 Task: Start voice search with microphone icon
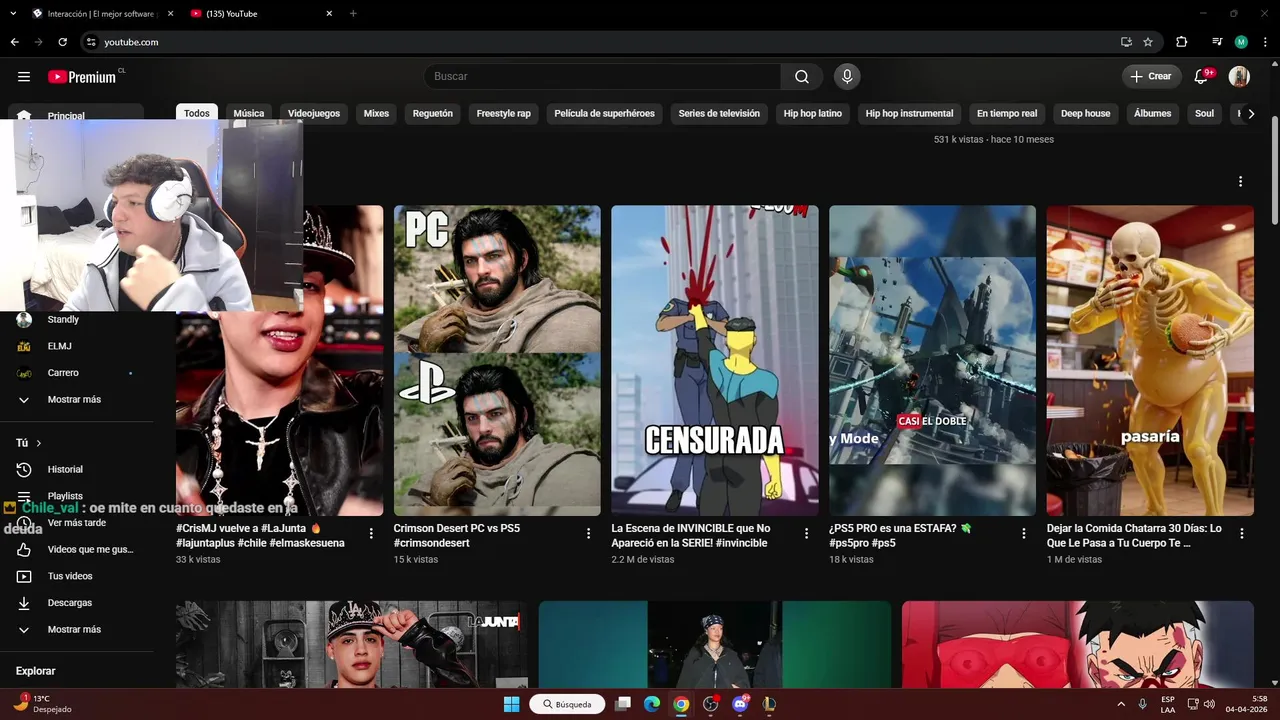(x=847, y=76)
